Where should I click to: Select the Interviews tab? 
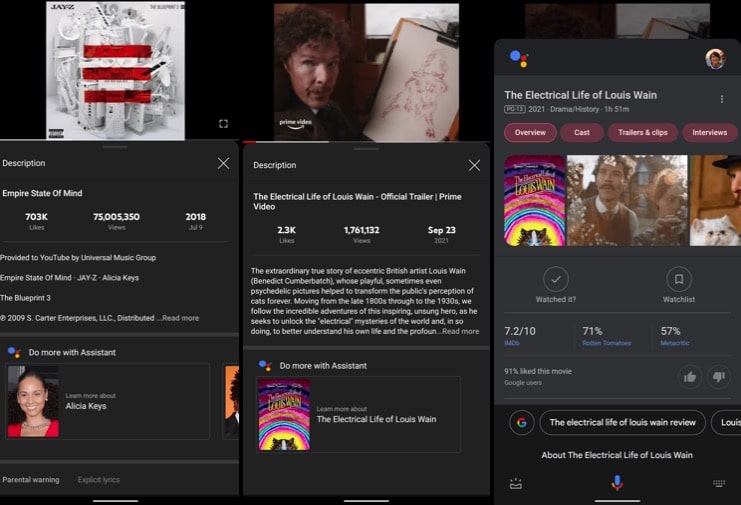pyautogui.click(x=710, y=133)
